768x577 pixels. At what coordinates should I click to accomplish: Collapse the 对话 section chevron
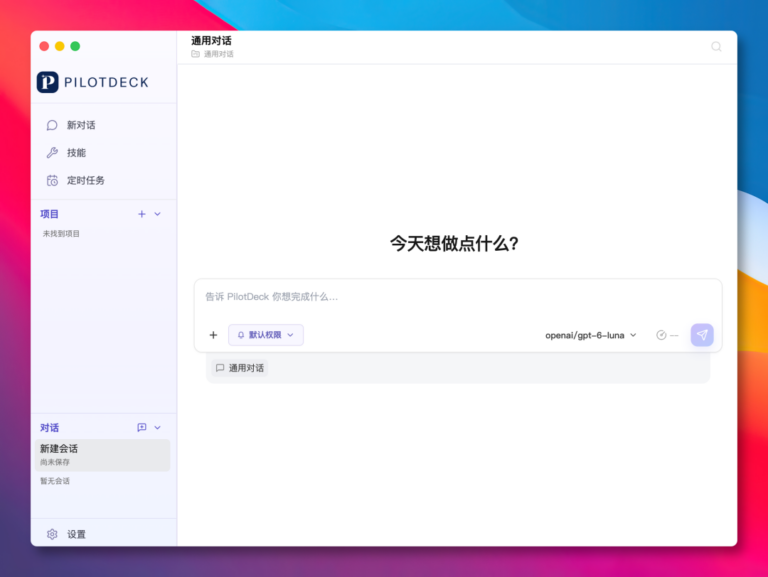click(x=157, y=428)
